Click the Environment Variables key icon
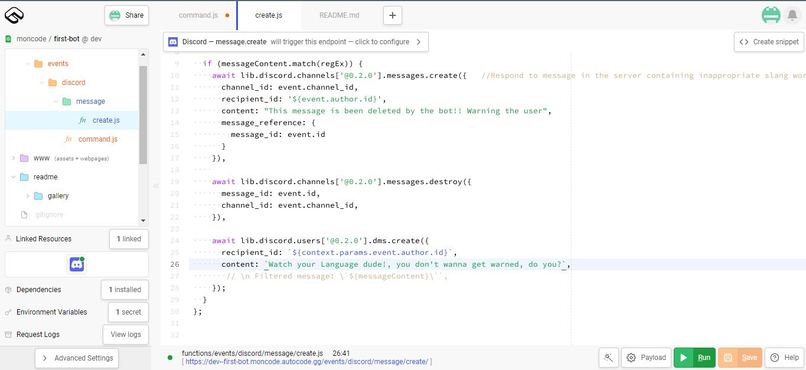This screenshot has height=370, width=806. point(8,312)
